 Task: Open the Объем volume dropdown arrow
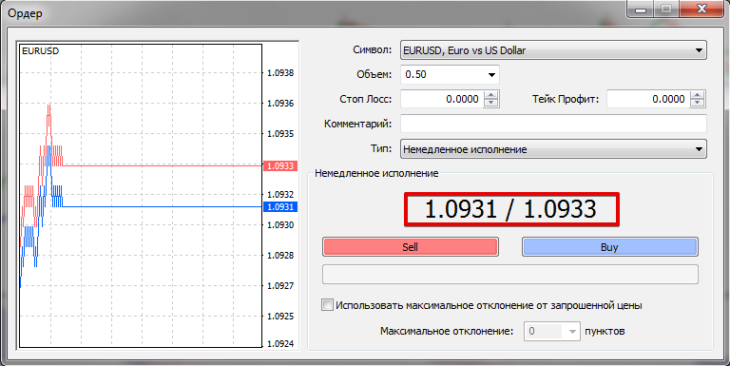tap(491, 75)
